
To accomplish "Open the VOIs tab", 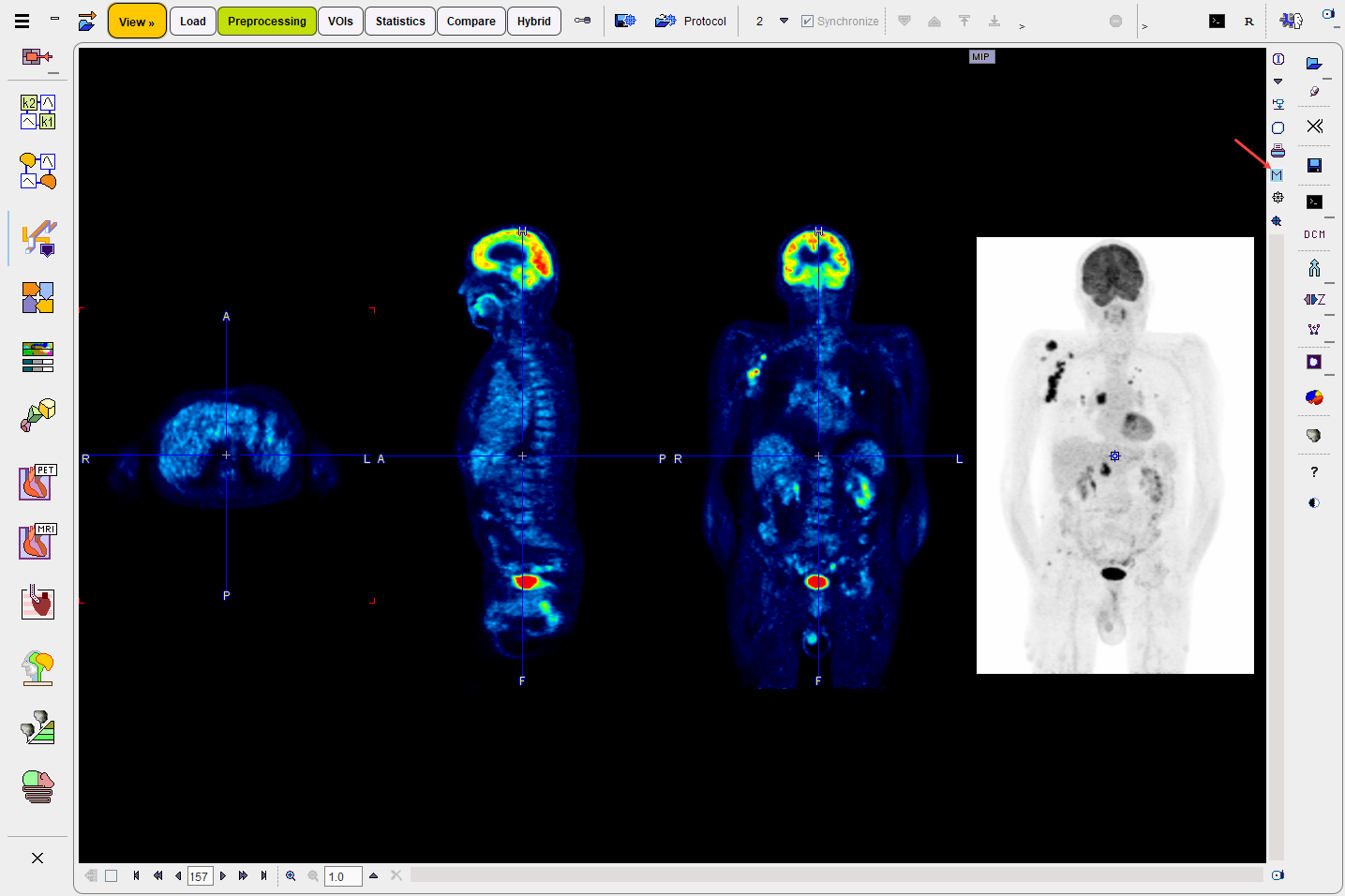I will 340,21.
